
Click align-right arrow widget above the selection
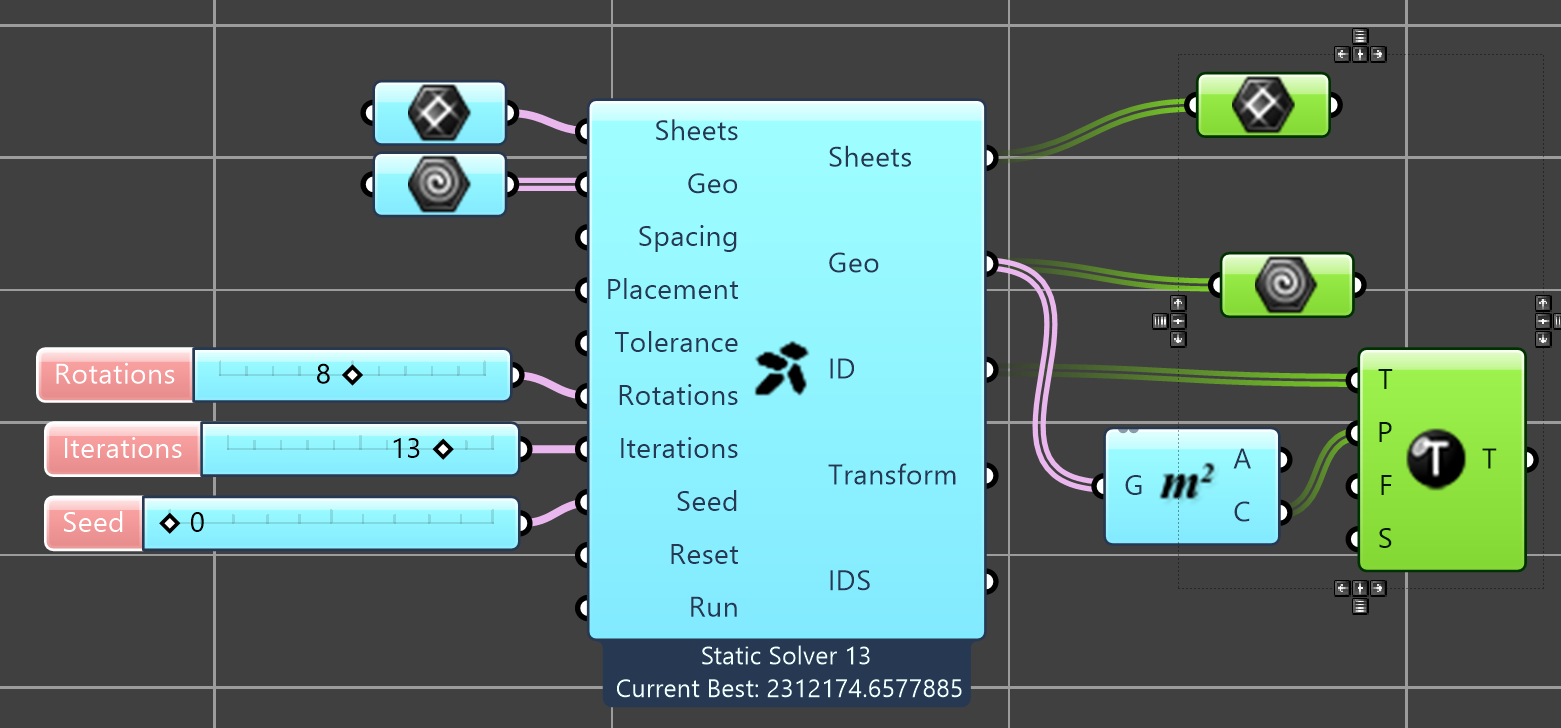(x=1378, y=54)
